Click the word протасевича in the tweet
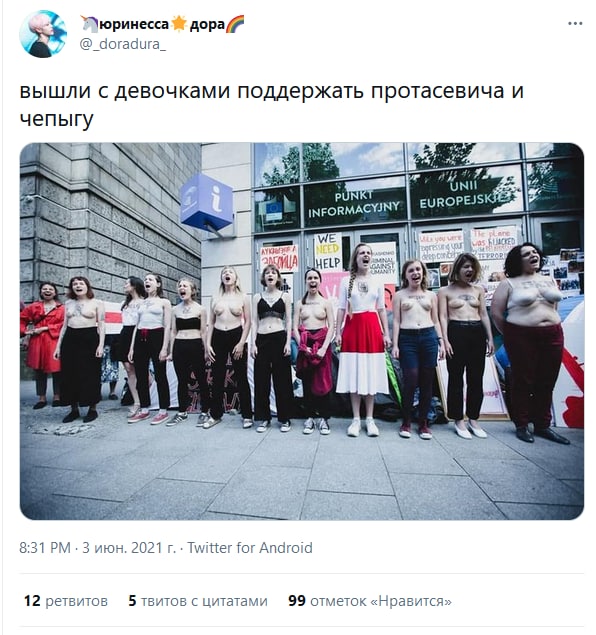This screenshot has height=635, width=596. coord(438,91)
